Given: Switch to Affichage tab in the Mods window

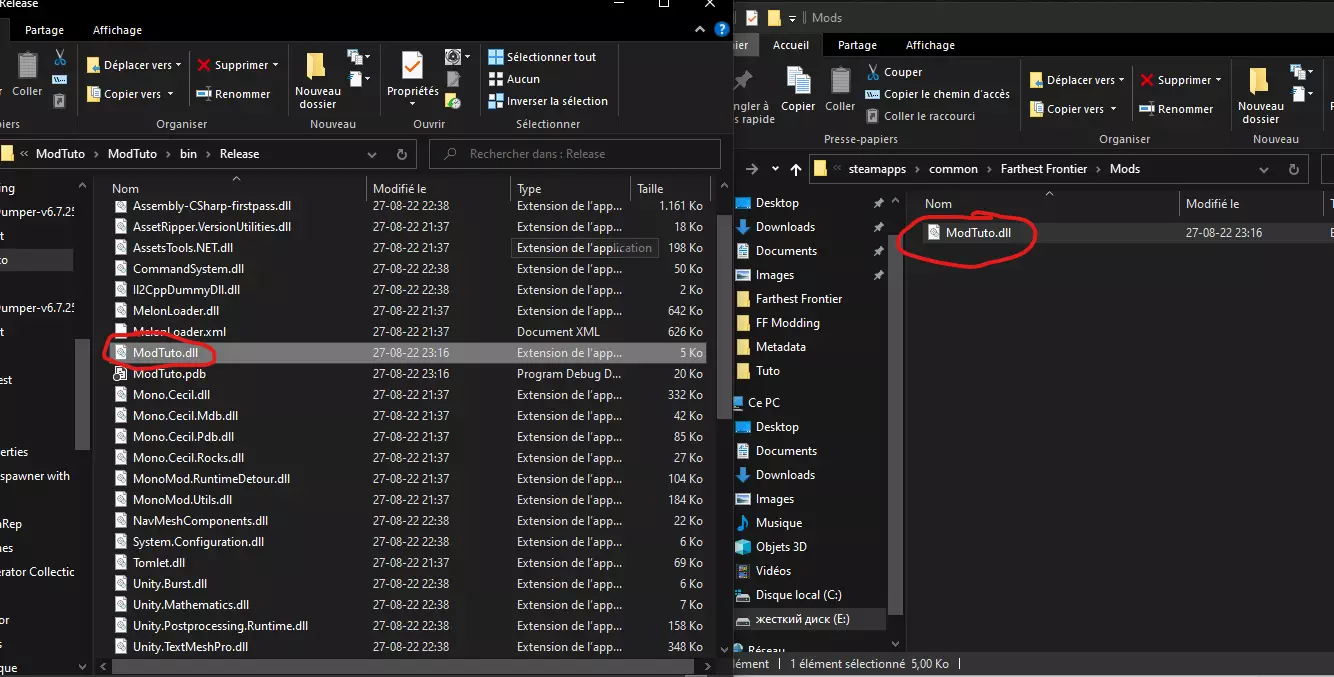Looking at the screenshot, I should pyautogui.click(x=930, y=45).
